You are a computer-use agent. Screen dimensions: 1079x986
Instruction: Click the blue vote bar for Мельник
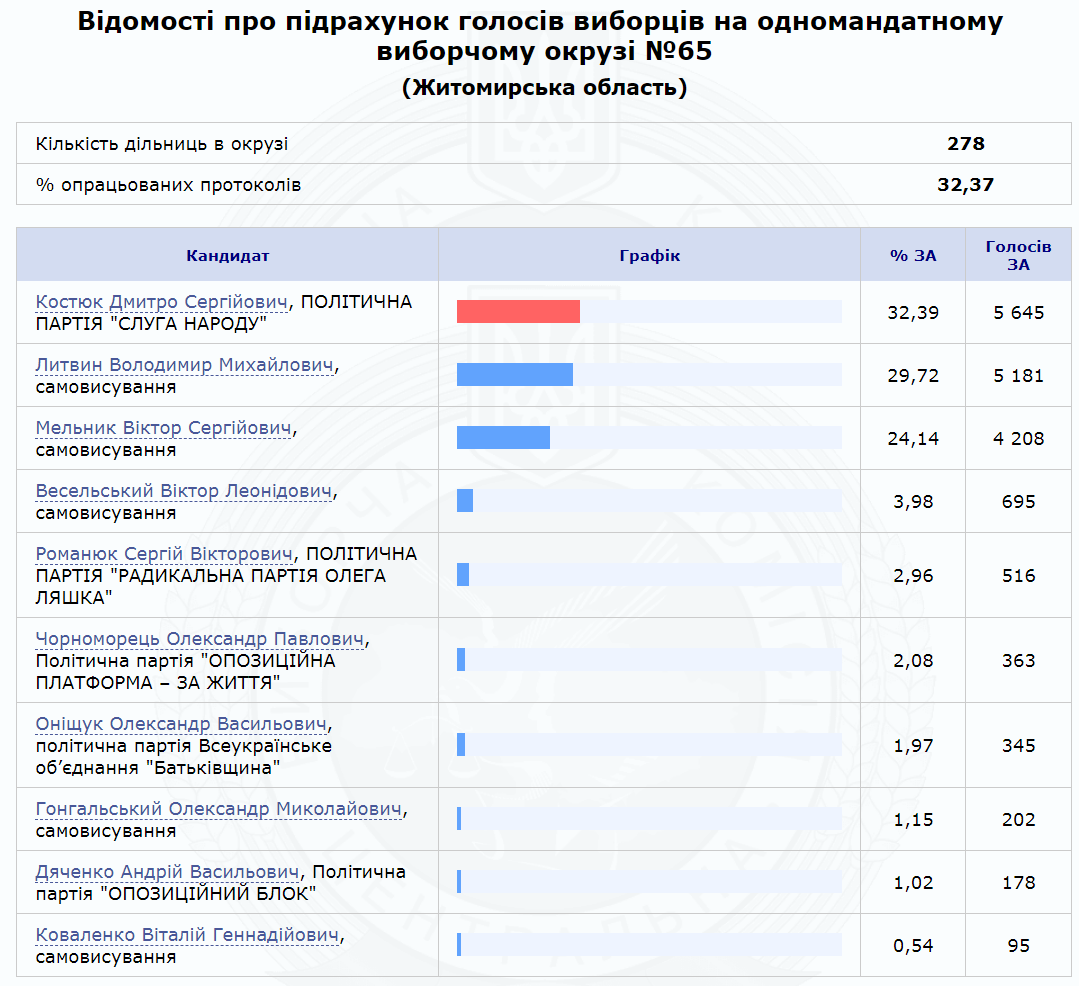(x=503, y=438)
